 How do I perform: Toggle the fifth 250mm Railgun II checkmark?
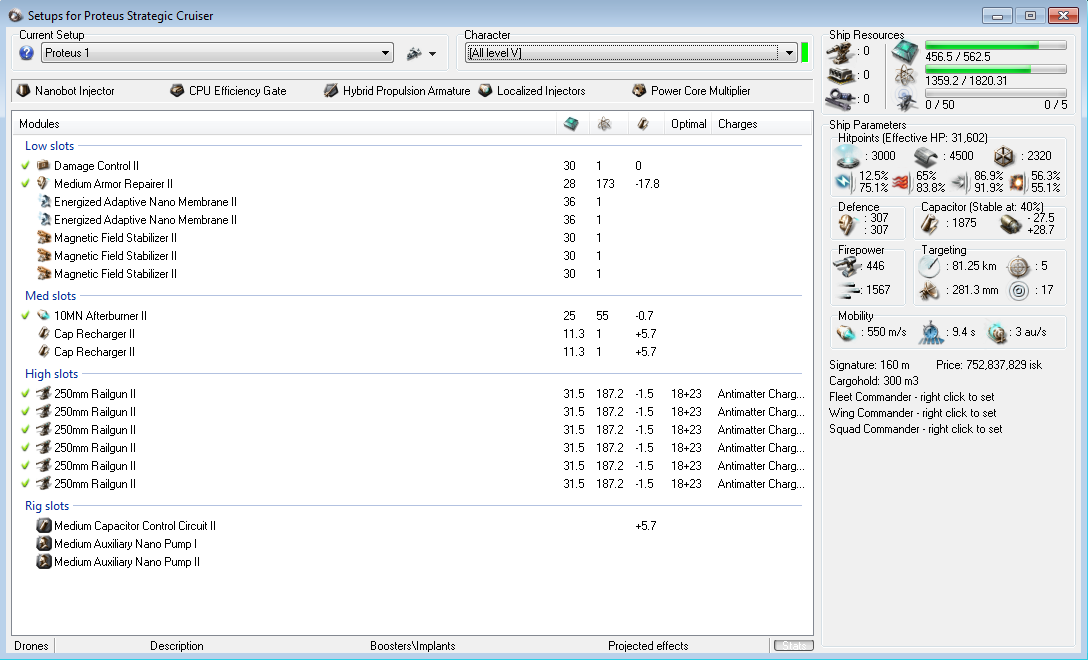point(26,466)
